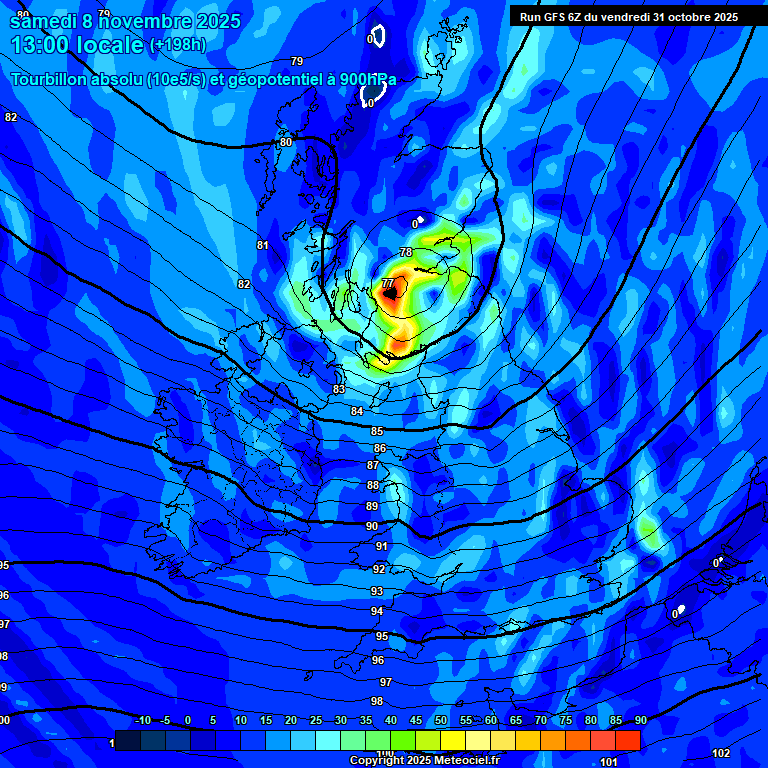Click the darkest navy swatch at the scale's left end

click(127, 740)
